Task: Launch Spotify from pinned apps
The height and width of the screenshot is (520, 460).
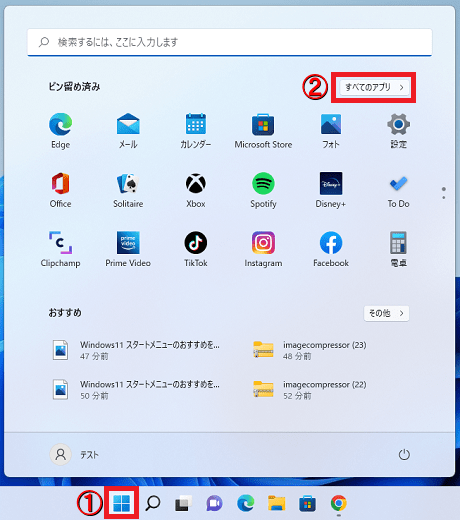Action: (263, 190)
